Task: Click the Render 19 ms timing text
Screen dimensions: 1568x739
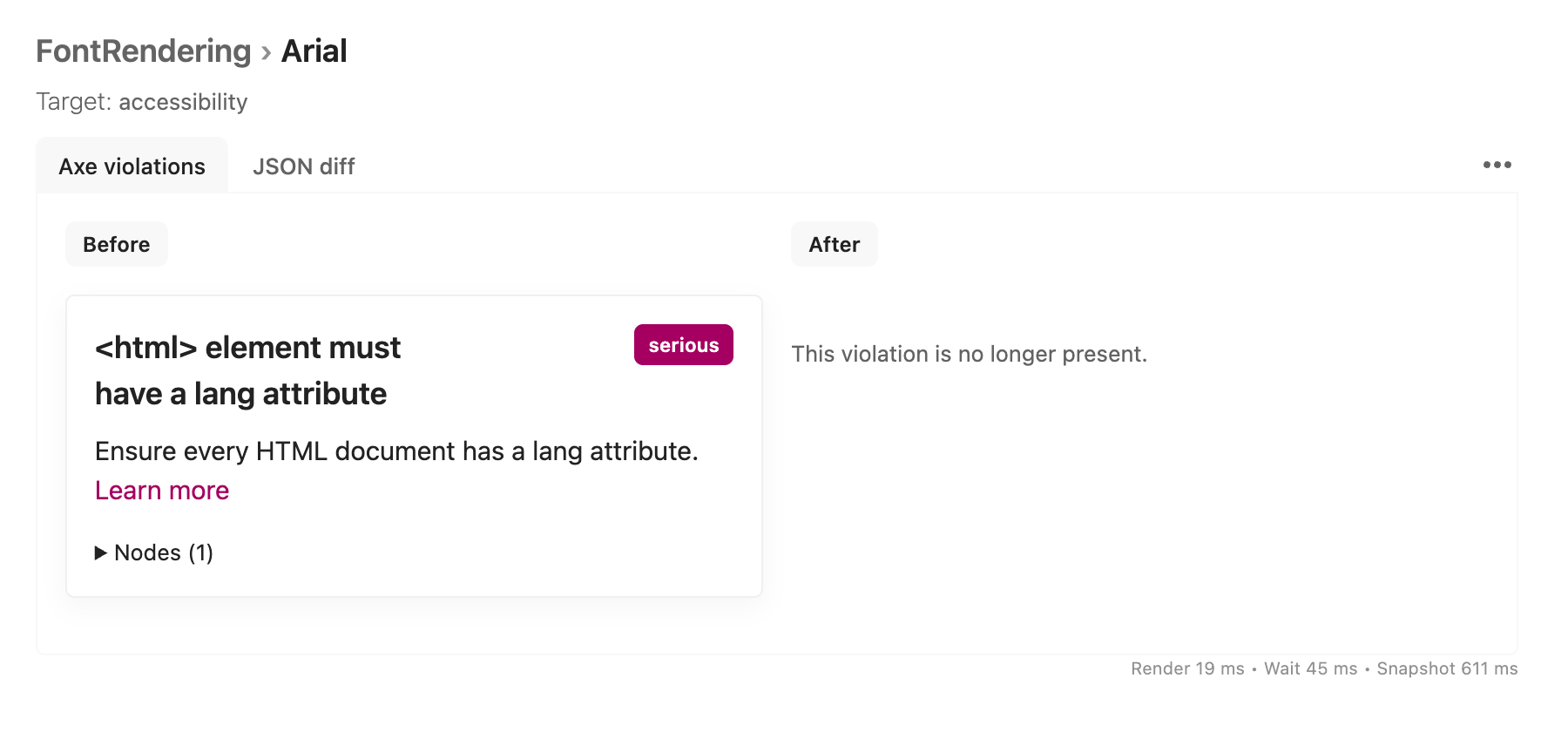Action: [x=1186, y=668]
